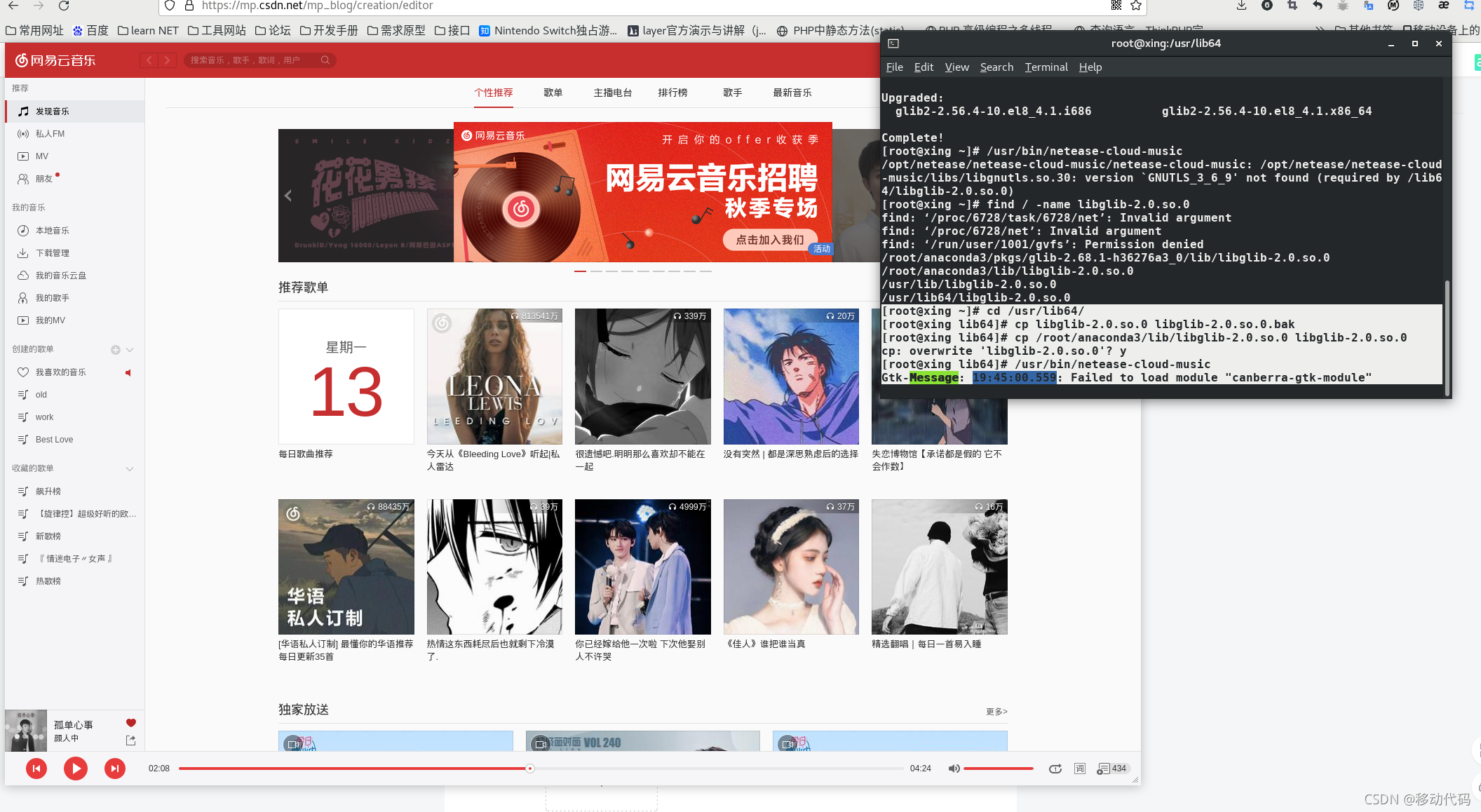Open the Terminal menu in the terminal window
This screenshot has height=812, width=1481.
[x=1046, y=67]
